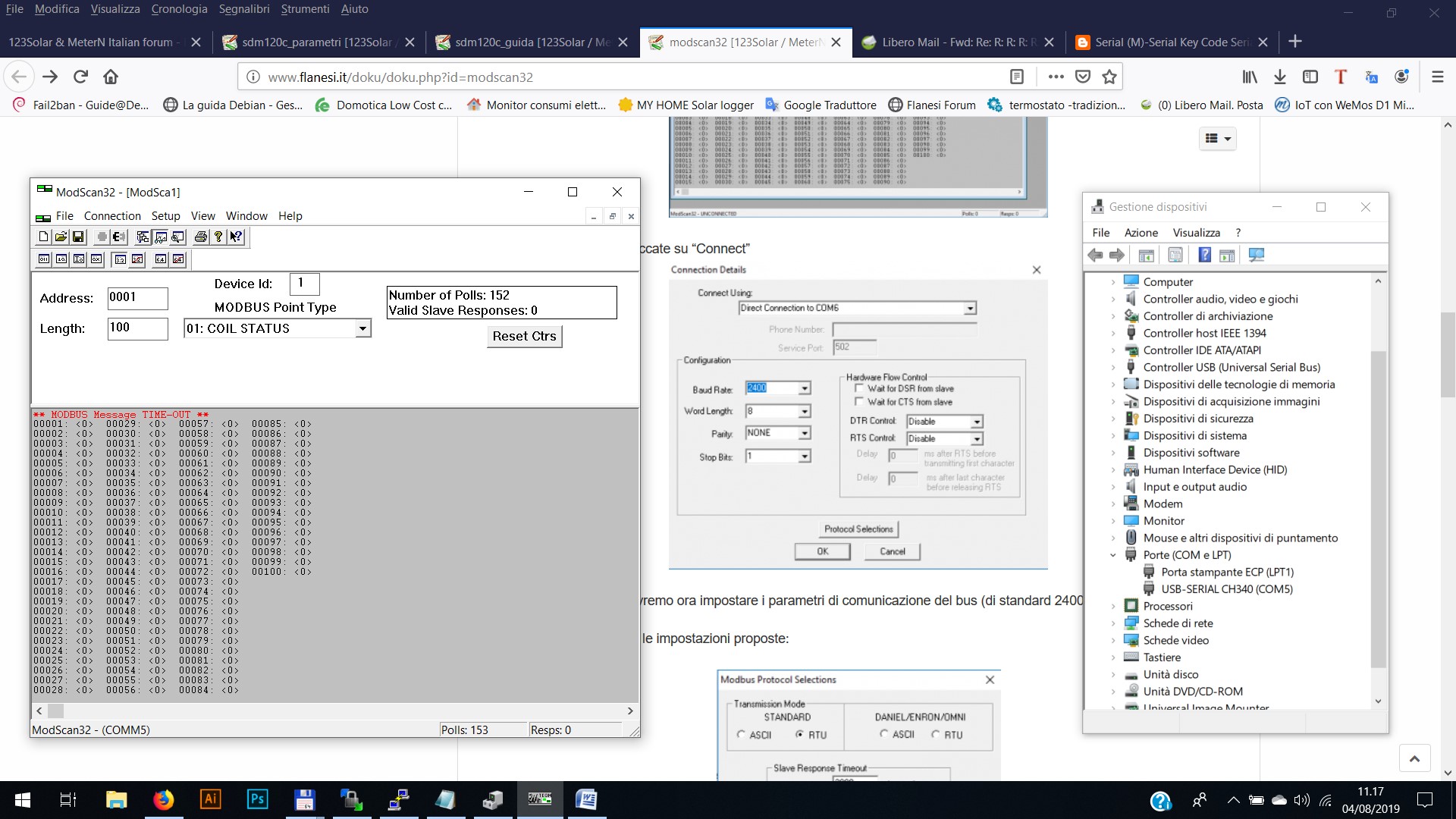Screen dimensions: 1456x819
Task: Expand the Computer node in Gestione dispositivi
Action: 1113,282
